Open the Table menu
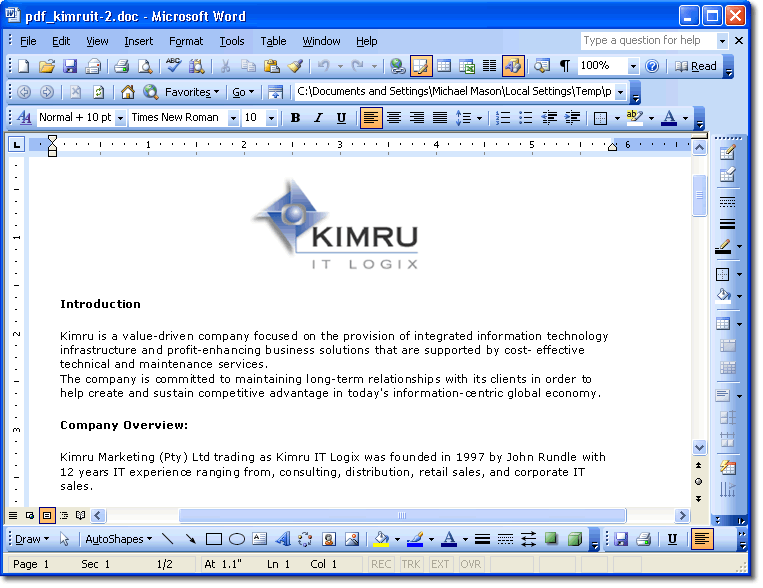This screenshot has height=588, width=763. click(x=273, y=41)
